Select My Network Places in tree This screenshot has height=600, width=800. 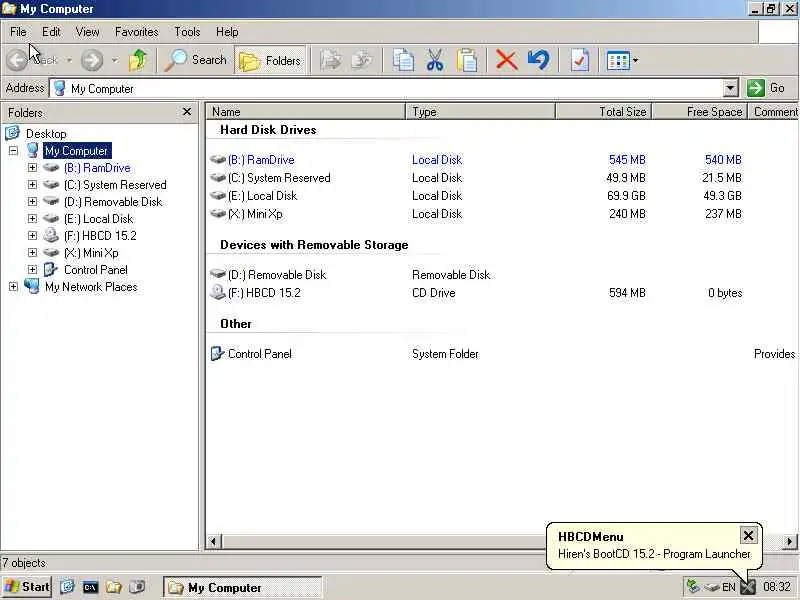(91, 287)
